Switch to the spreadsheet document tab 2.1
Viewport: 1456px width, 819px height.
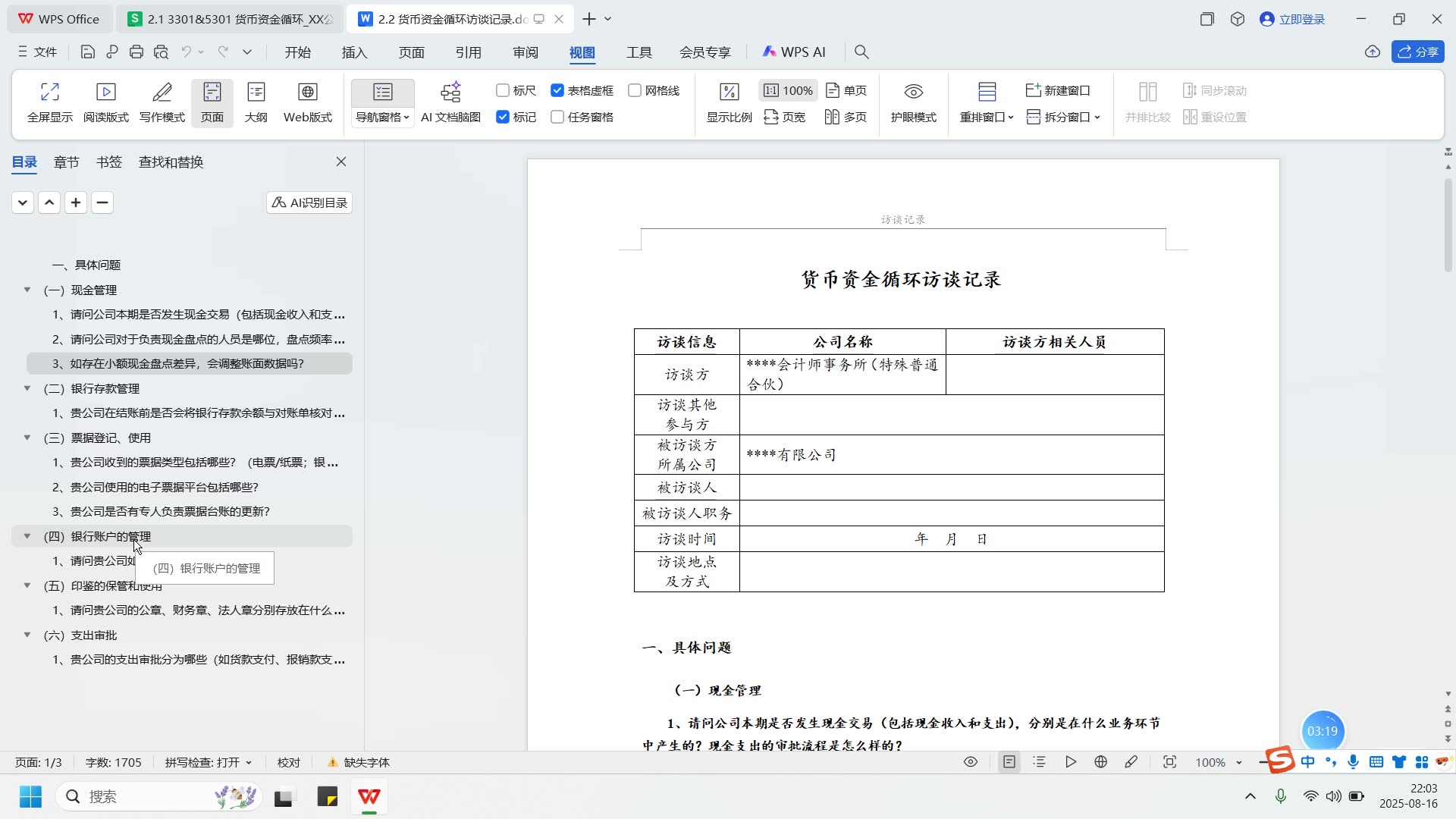(230, 19)
